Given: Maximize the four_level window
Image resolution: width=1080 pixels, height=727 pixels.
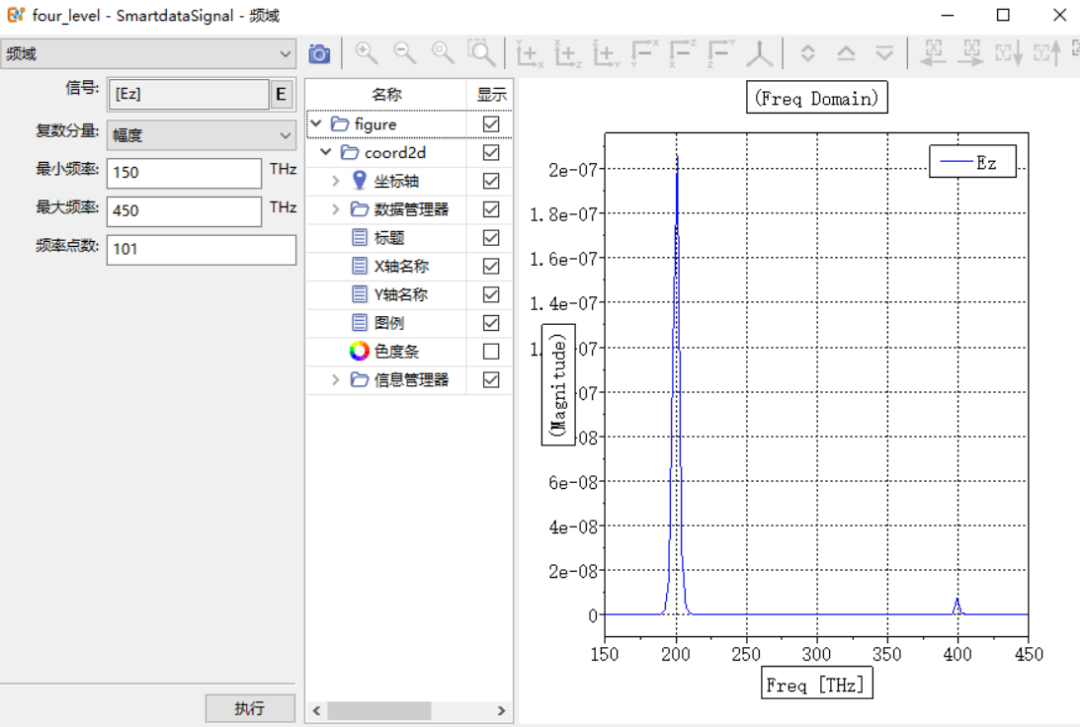Looking at the screenshot, I should tap(1004, 15).
